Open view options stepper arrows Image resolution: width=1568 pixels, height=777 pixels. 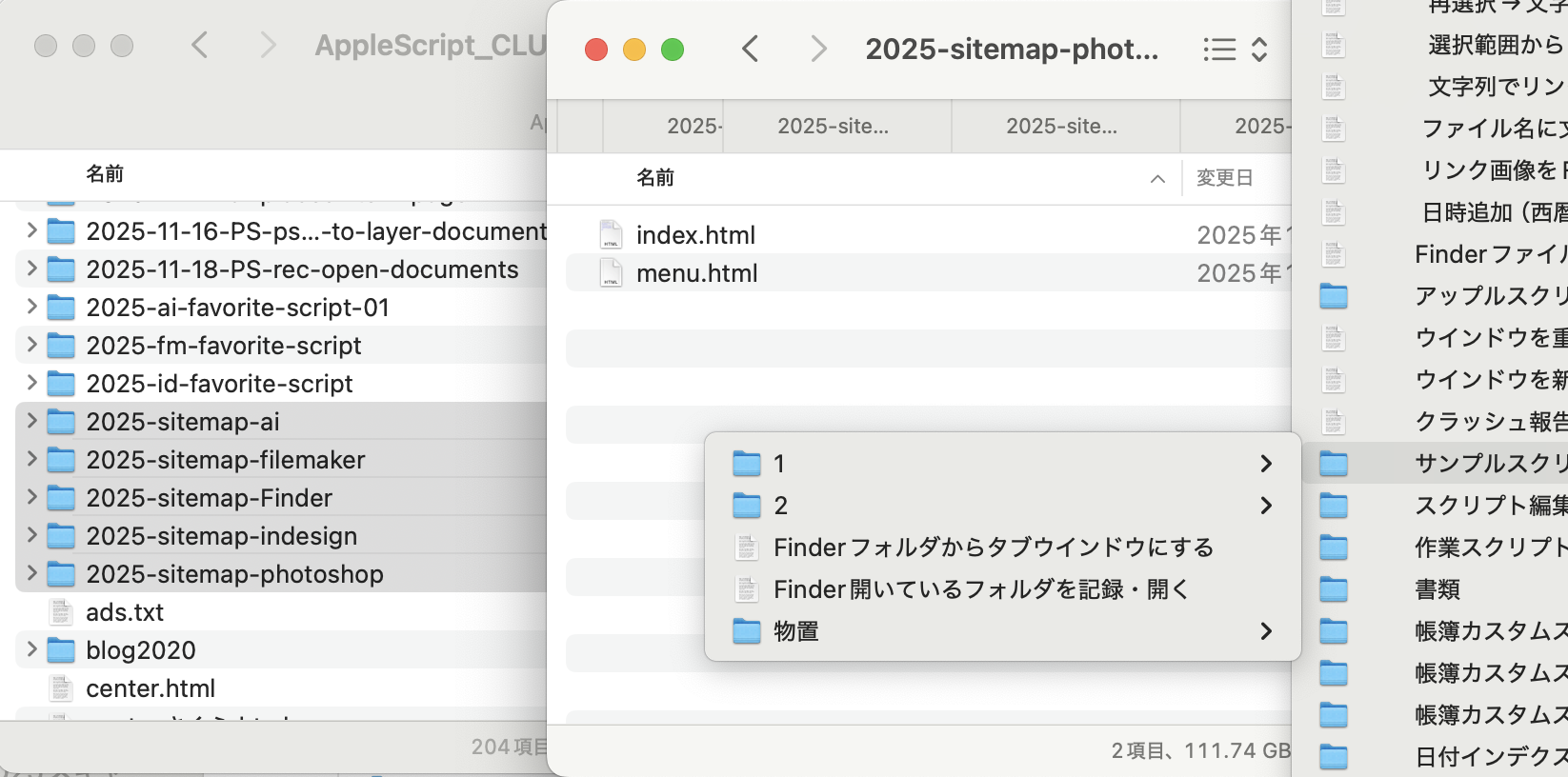click(x=1259, y=50)
